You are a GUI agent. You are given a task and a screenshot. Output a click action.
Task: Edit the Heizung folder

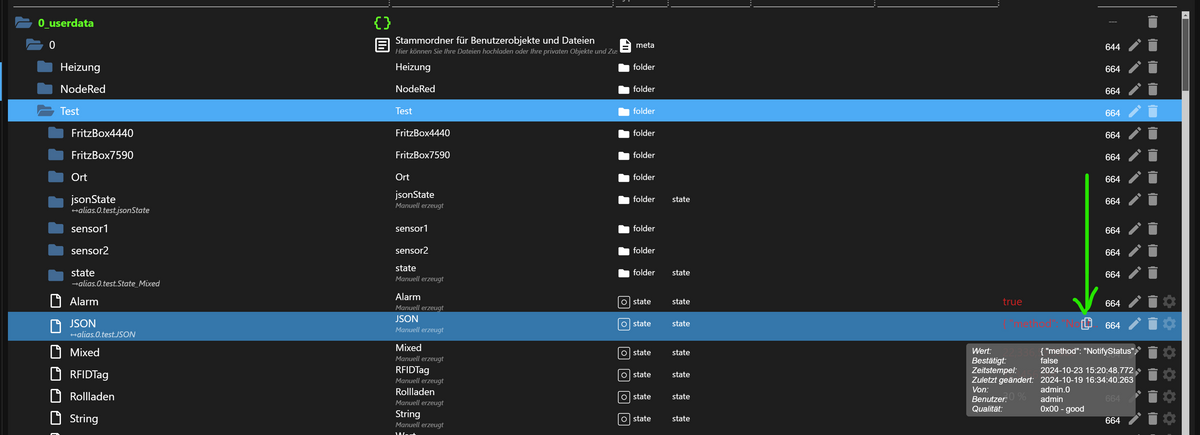tap(1134, 67)
